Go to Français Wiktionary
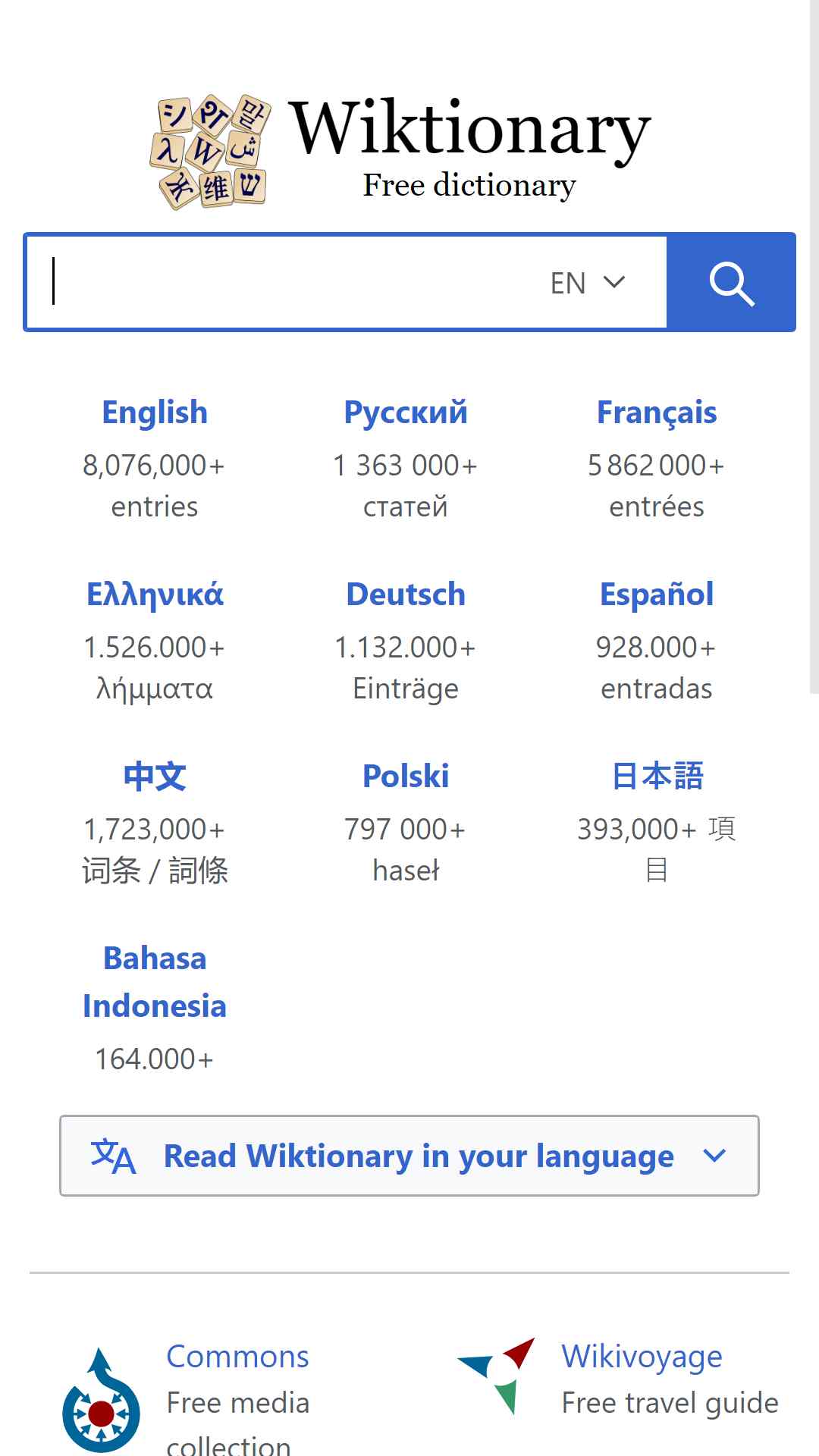This screenshot has width=819, height=1456. [657, 413]
